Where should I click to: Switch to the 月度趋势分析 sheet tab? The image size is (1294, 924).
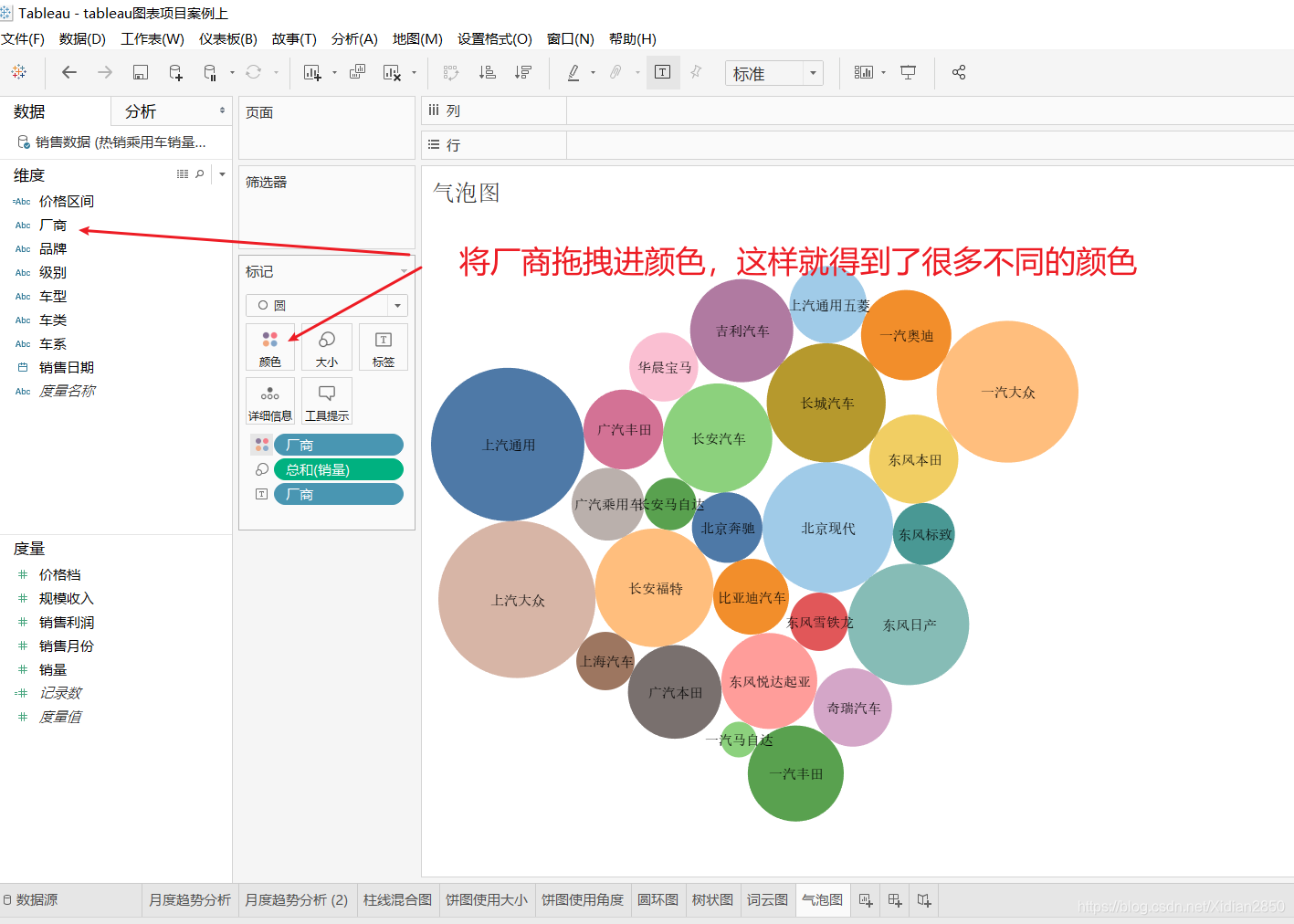tap(190, 899)
